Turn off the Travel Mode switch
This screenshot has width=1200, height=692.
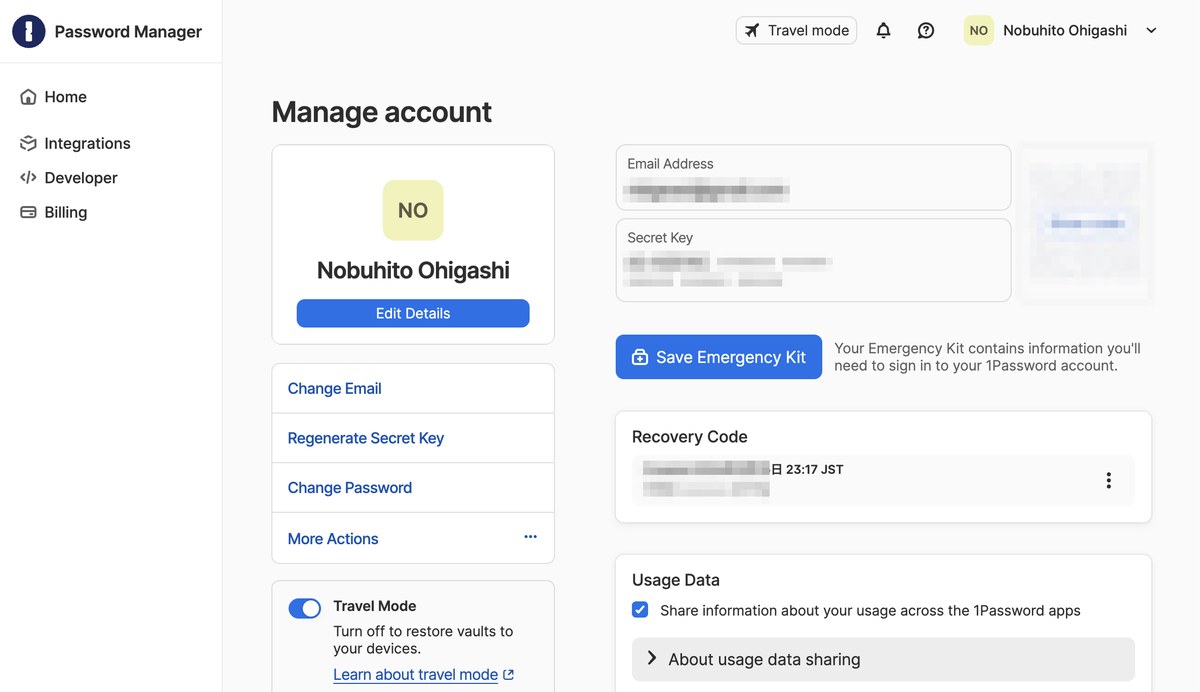coord(305,608)
